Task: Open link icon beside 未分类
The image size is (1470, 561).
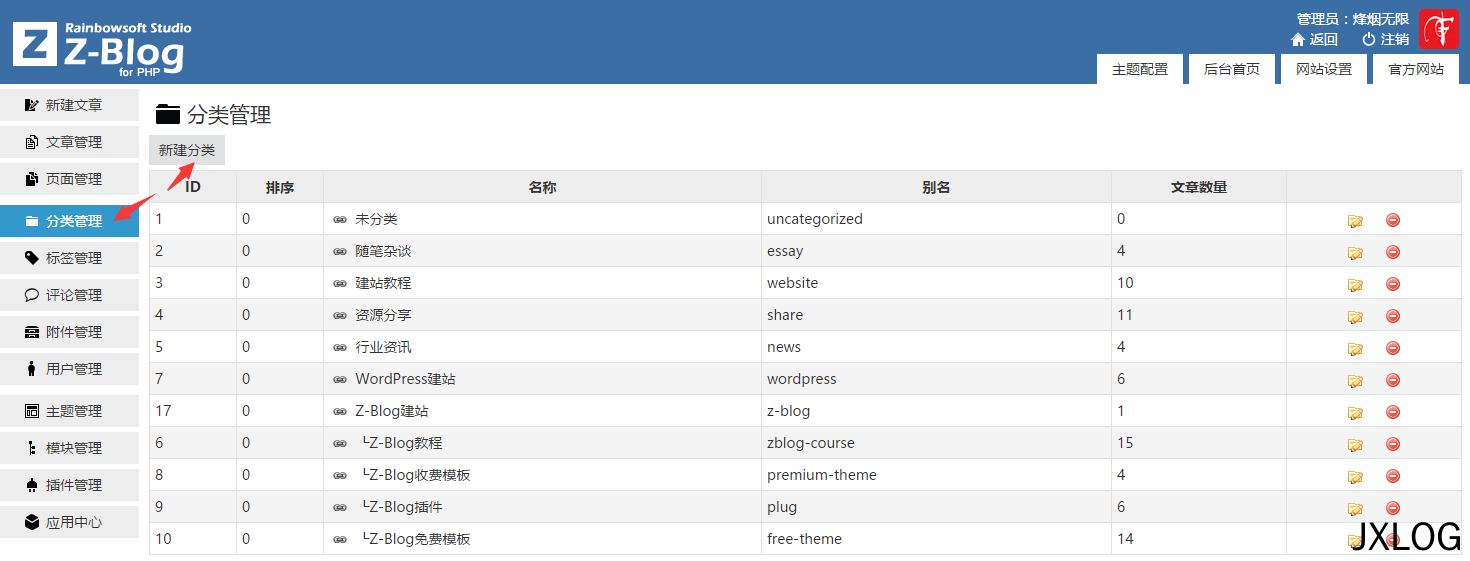Action: [x=340, y=220]
